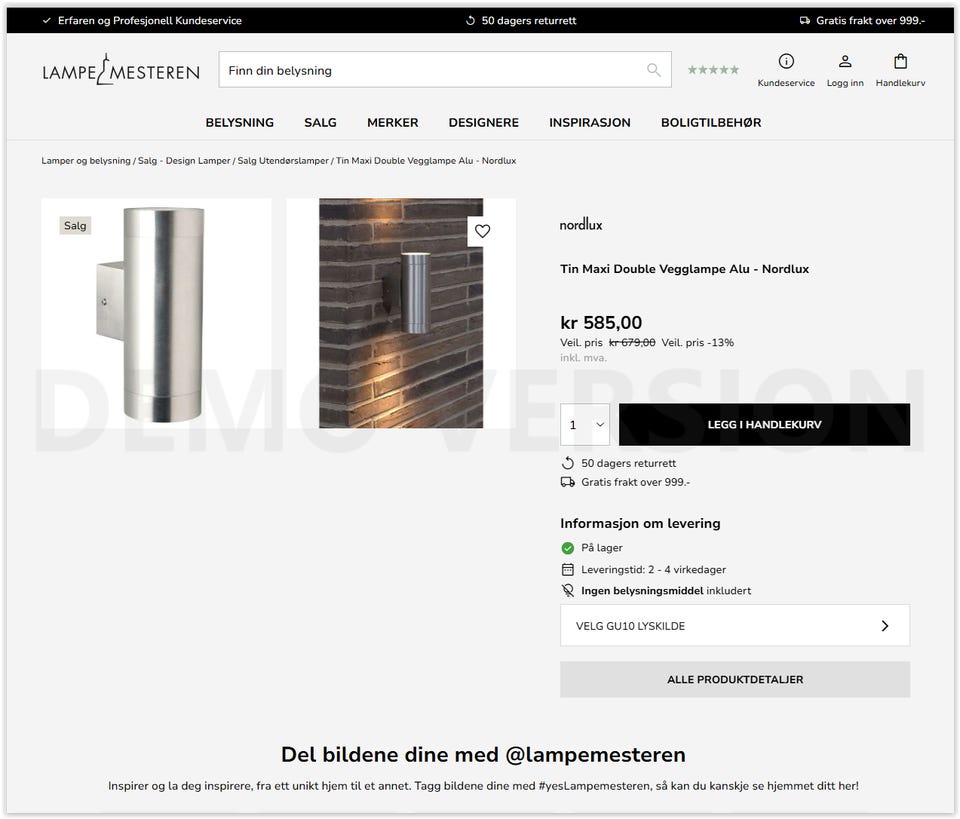Click the Ingen belysningsmiddel bulb icon
960x819 pixels.
[x=568, y=590]
